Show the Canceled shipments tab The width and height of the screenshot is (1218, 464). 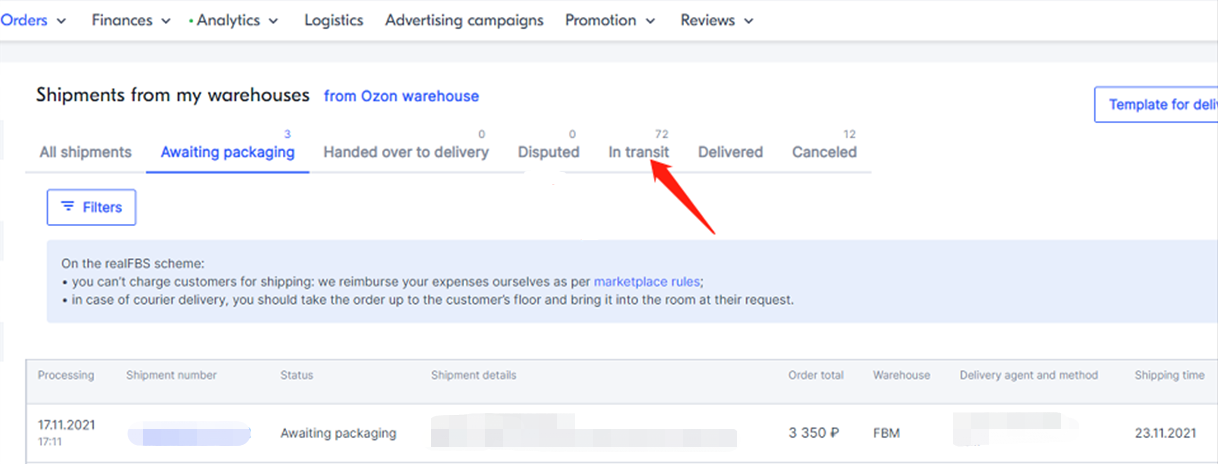click(x=824, y=152)
